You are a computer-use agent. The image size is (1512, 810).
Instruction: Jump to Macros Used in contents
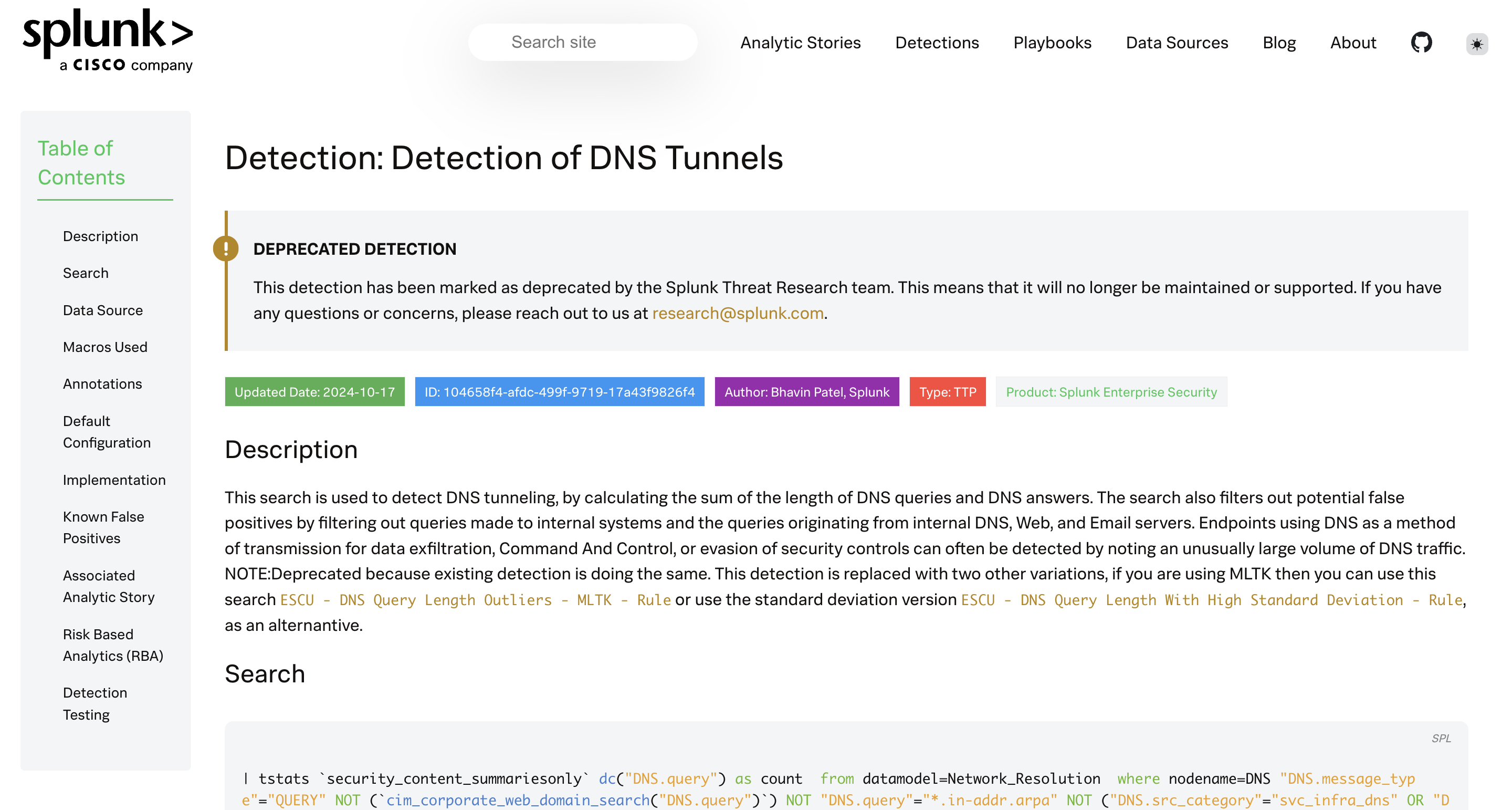pos(105,347)
